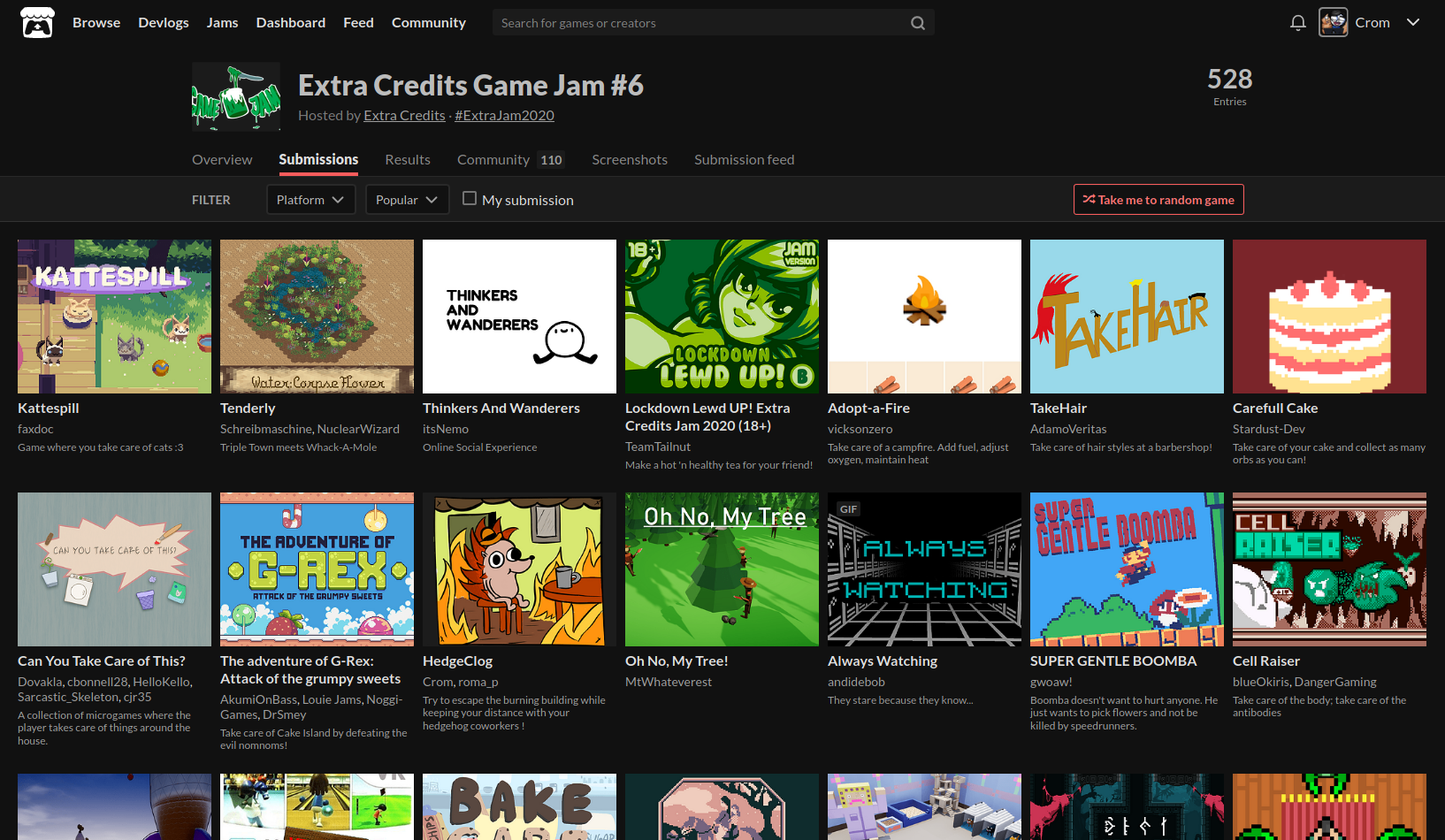The width and height of the screenshot is (1445, 840).
Task: Open the TakeHair game thumbnail
Action: point(1127,317)
